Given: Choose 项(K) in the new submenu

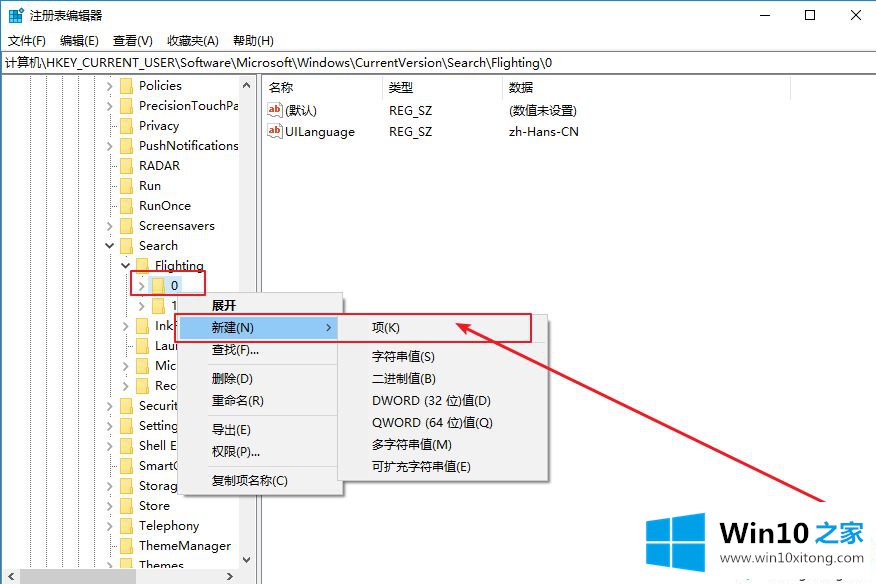Looking at the screenshot, I should click(x=386, y=327).
